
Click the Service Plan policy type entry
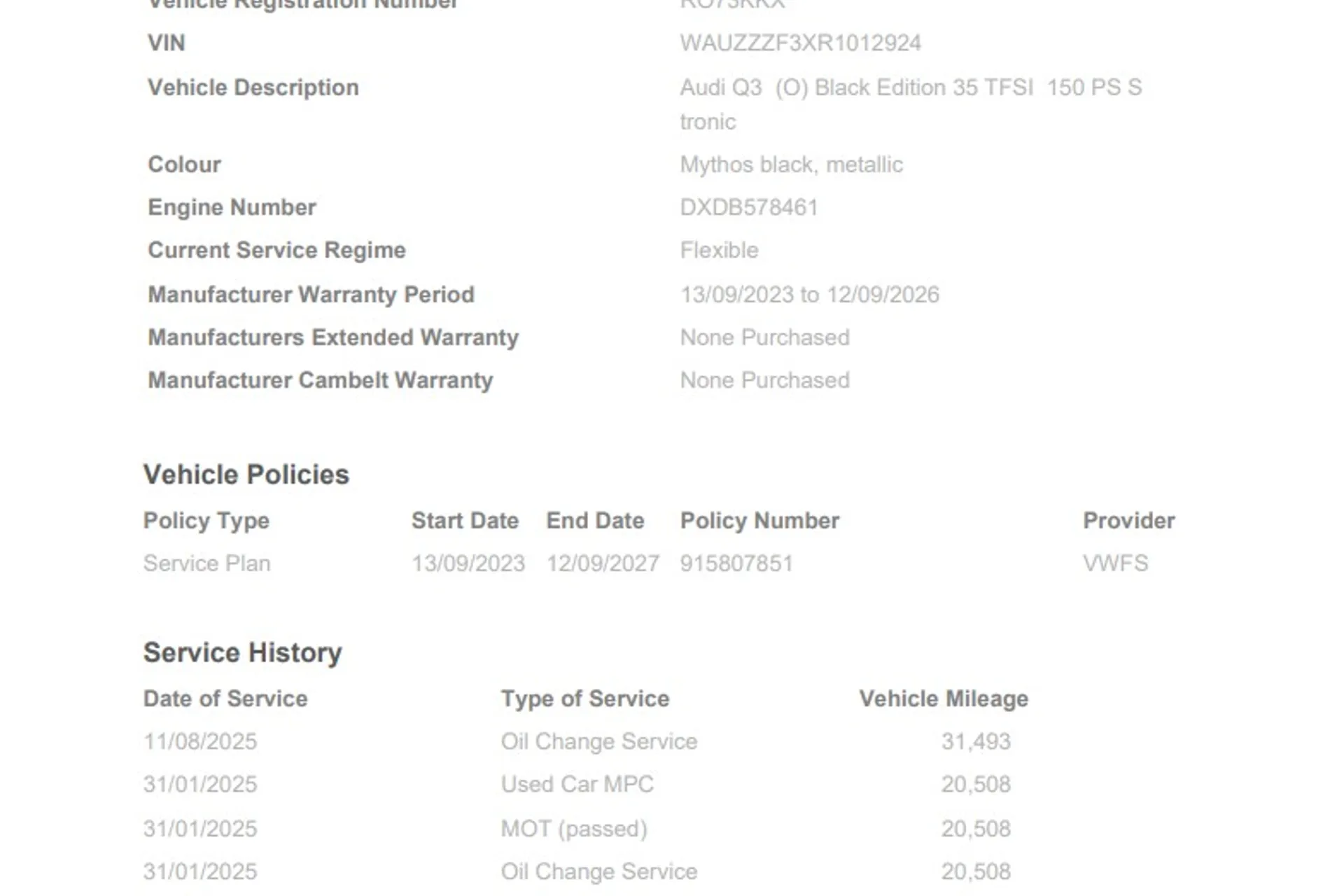(206, 563)
